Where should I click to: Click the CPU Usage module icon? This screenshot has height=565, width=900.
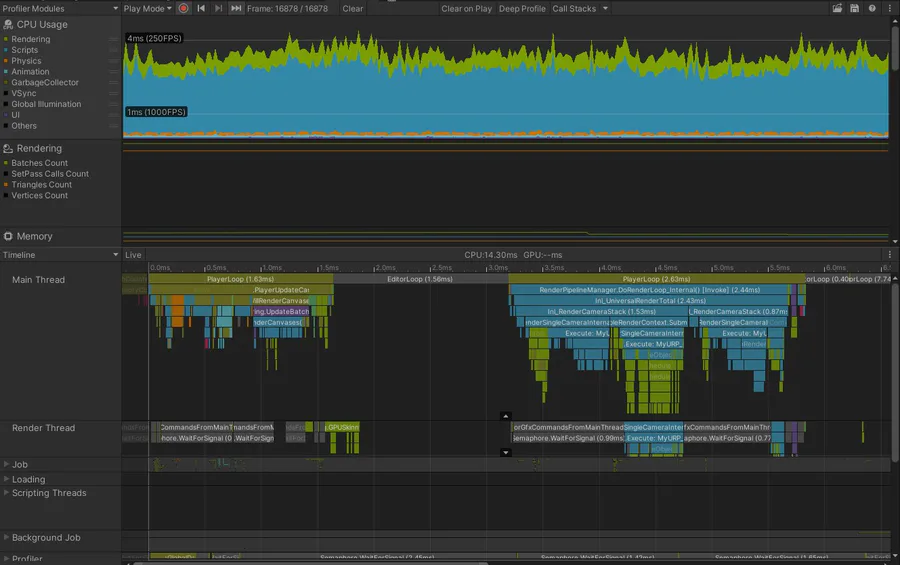click(8, 24)
